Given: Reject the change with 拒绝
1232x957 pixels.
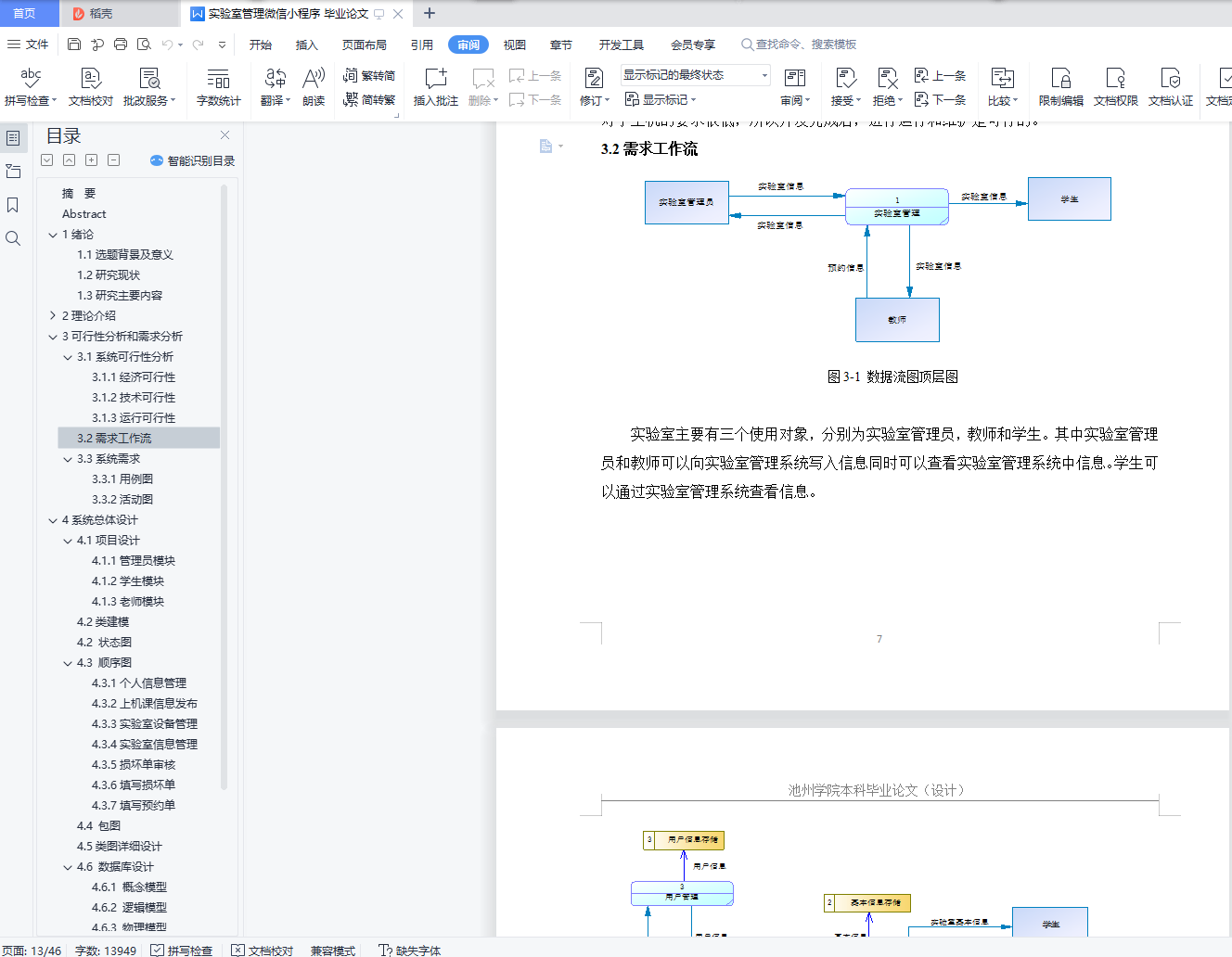Looking at the screenshot, I should [888, 86].
